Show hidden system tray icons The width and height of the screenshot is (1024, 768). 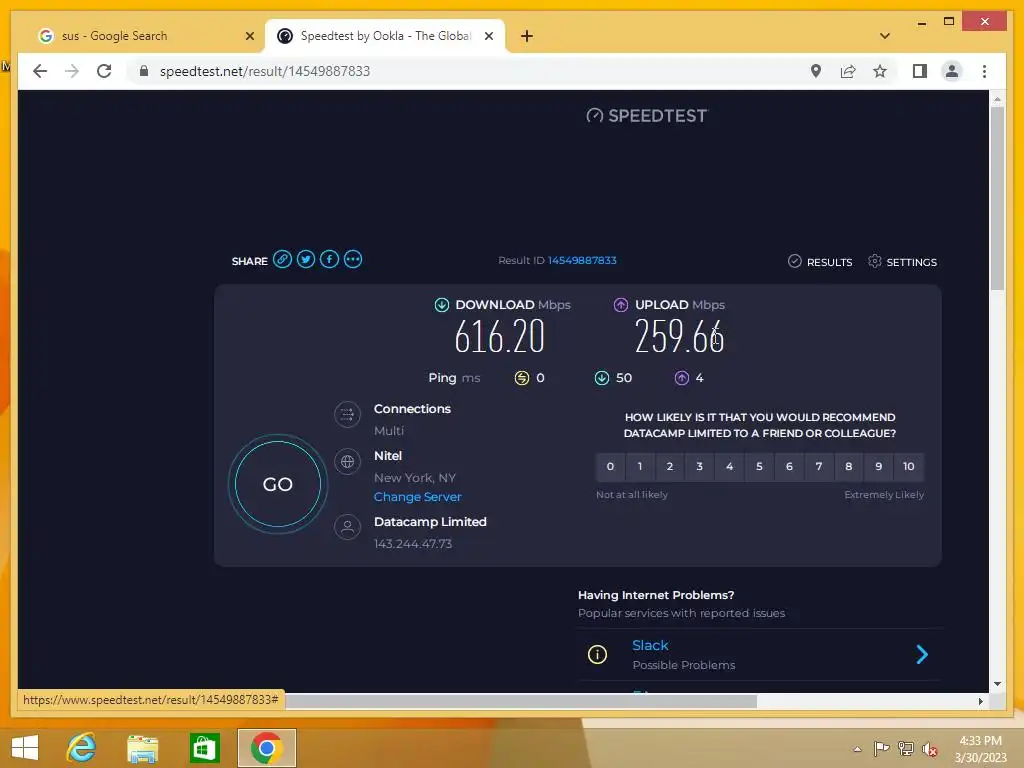click(x=857, y=749)
